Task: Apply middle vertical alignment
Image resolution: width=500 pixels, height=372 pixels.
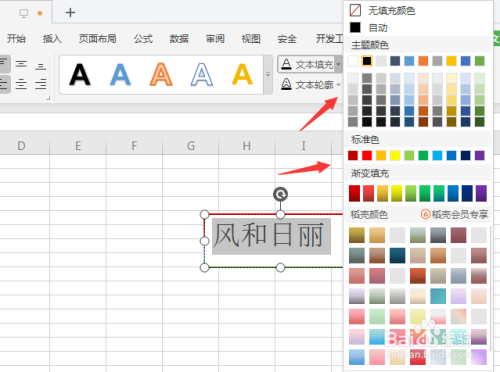Action: 21,64
